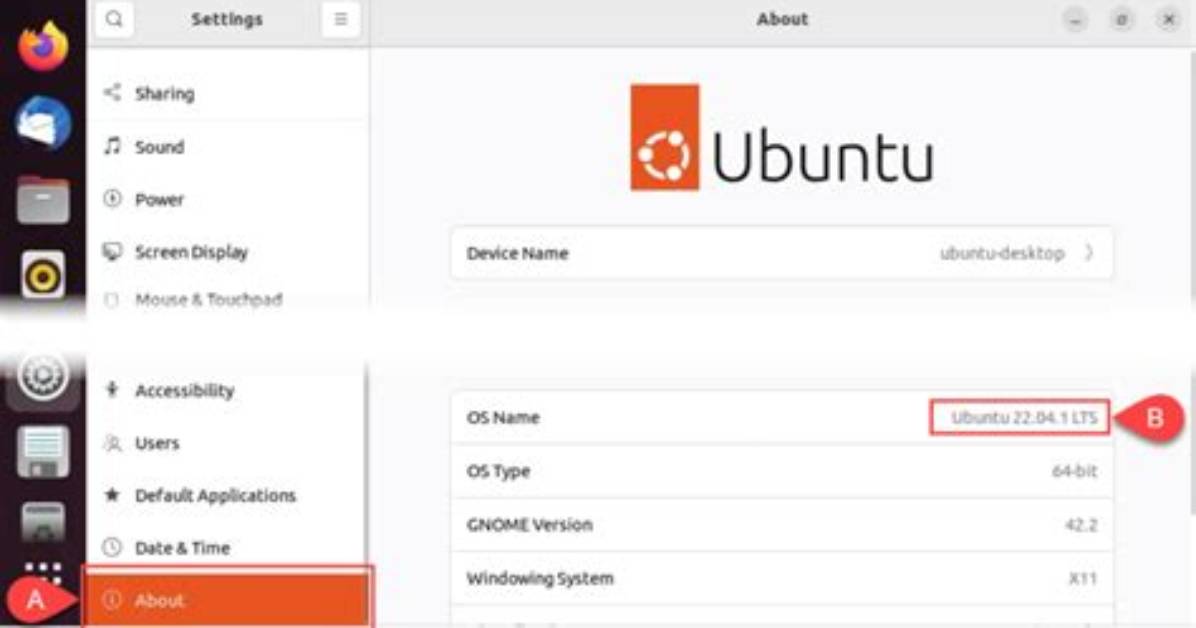Minimize the Settings window
Viewport: 1196px width, 628px height.
point(1075,19)
